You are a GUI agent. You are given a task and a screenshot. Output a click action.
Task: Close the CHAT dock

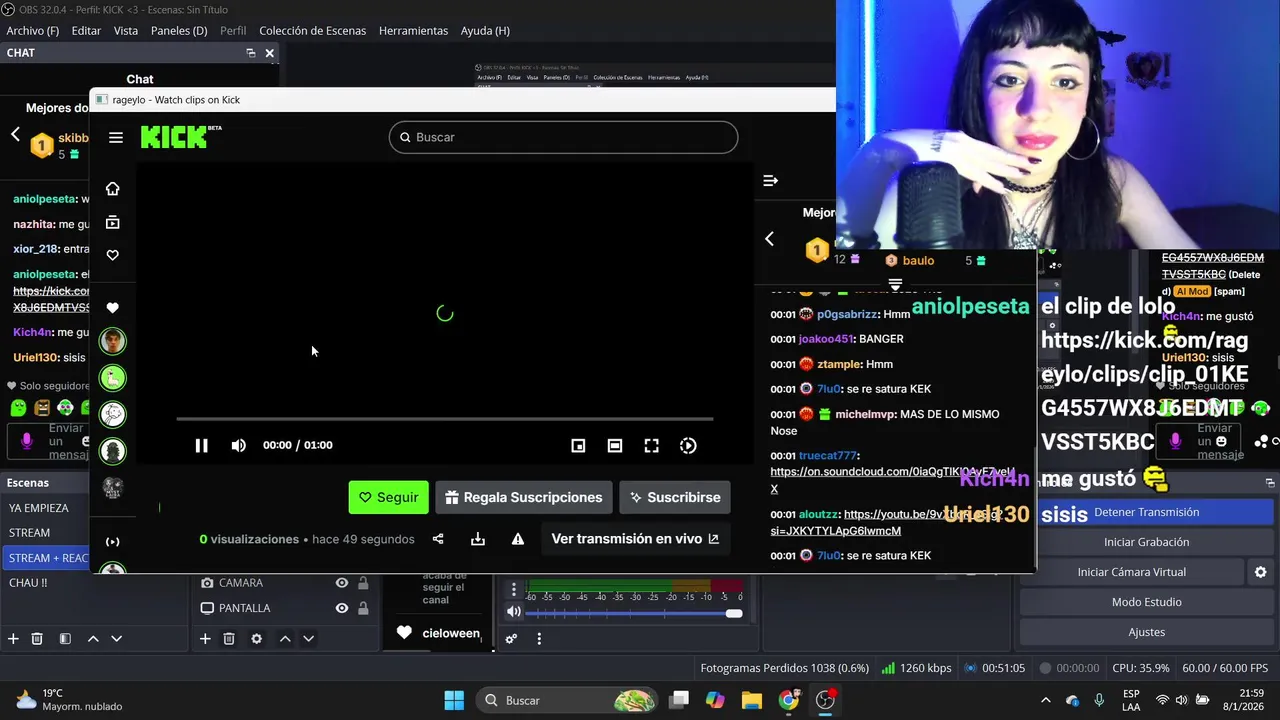click(269, 53)
